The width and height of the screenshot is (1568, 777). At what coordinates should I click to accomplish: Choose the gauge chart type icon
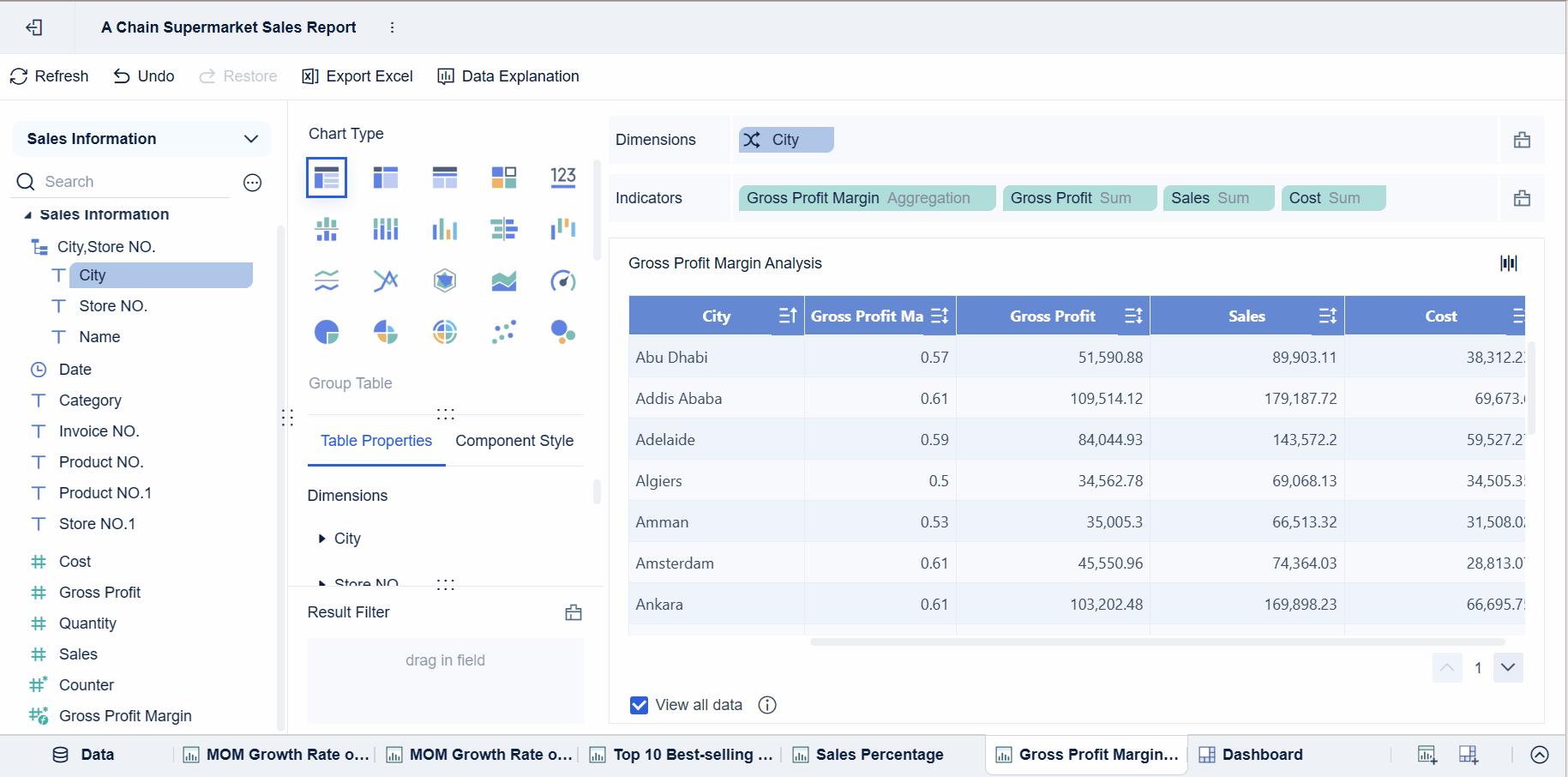[562, 280]
